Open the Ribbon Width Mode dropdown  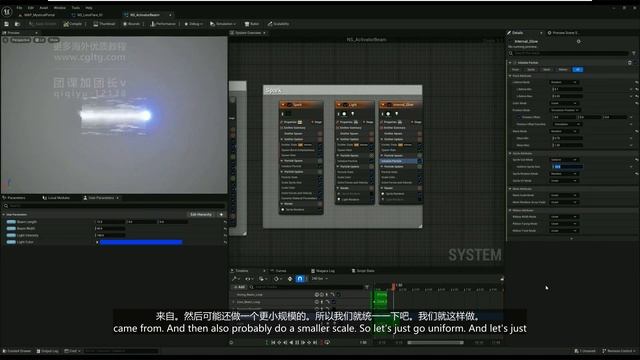564,217
